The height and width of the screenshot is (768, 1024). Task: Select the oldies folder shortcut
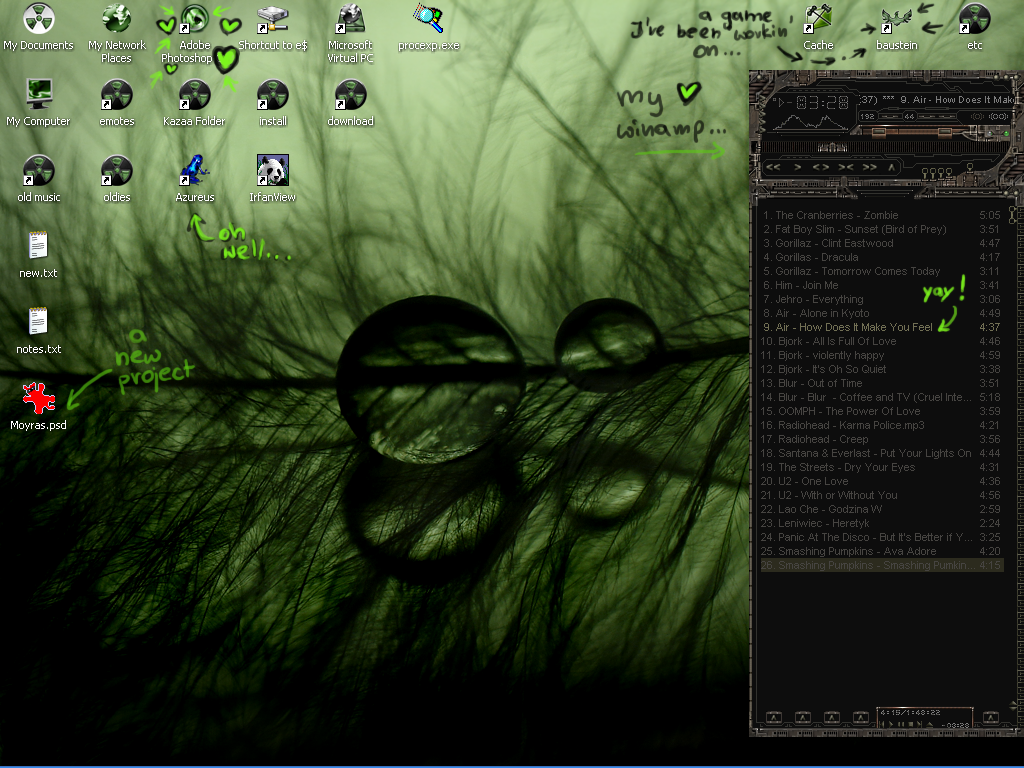[x=116, y=179]
